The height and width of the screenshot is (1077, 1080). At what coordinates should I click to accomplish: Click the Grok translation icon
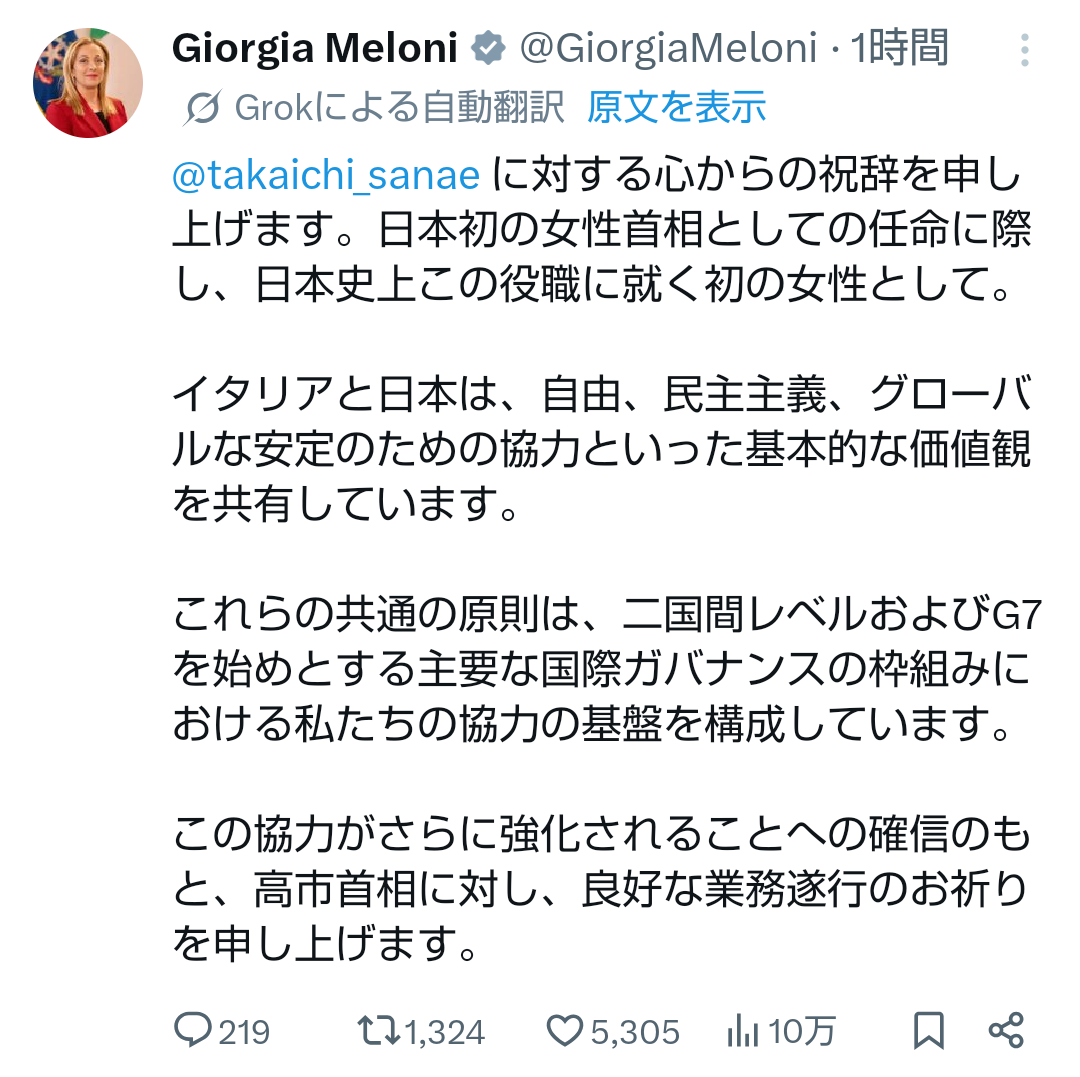[x=202, y=106]
